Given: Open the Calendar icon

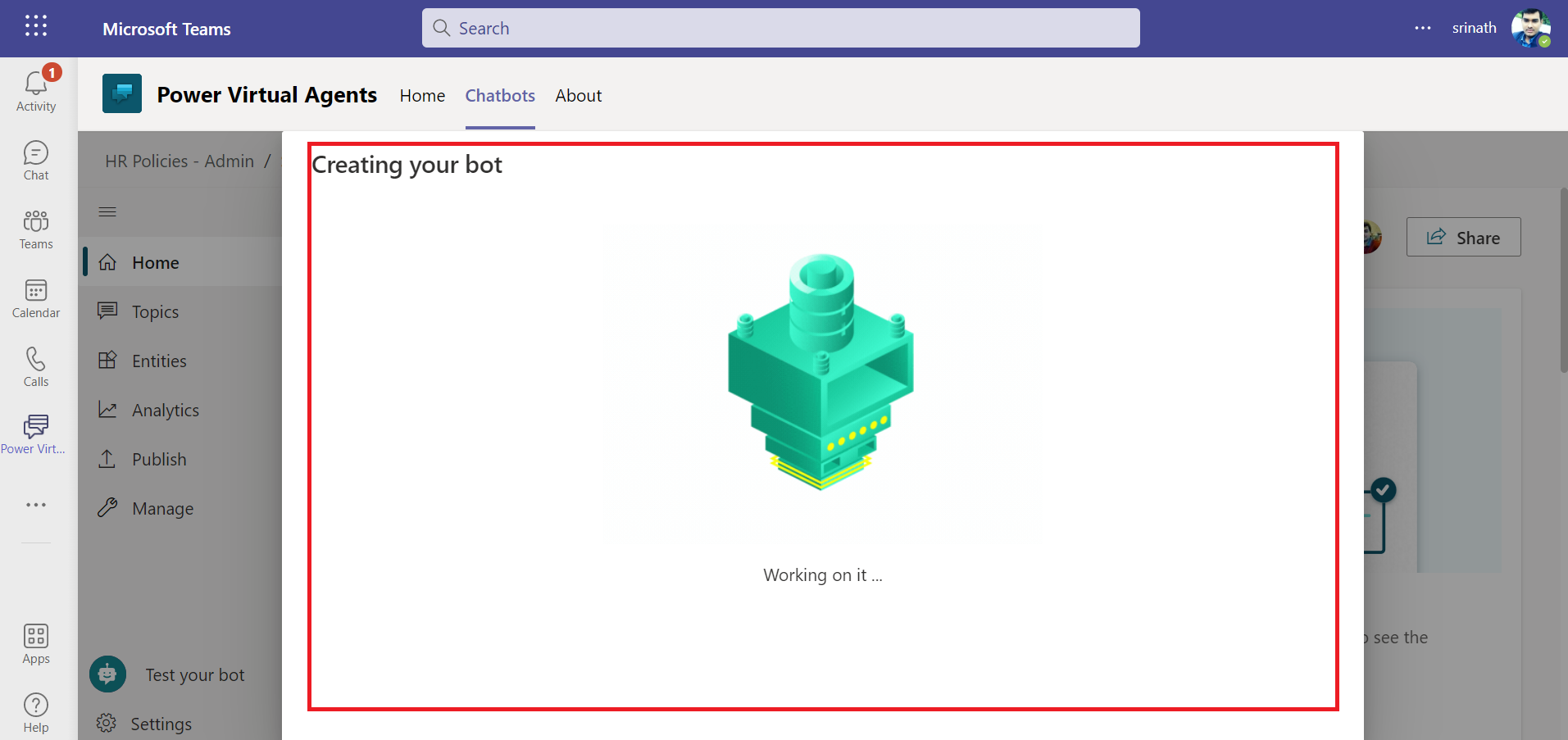Looking at the screenshot, I should (x=36, y=297).
